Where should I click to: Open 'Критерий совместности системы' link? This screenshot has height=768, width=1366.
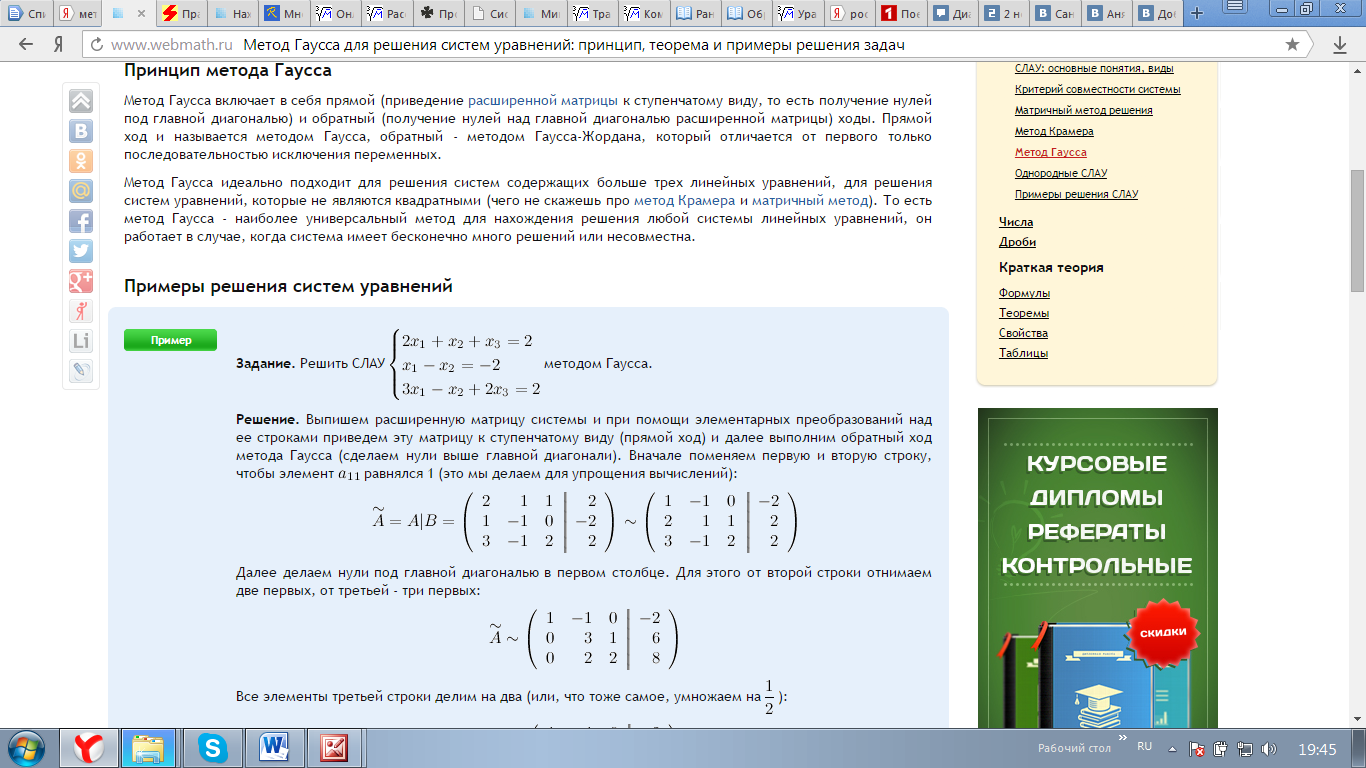pyautogui.click(x=1097, y=89)
